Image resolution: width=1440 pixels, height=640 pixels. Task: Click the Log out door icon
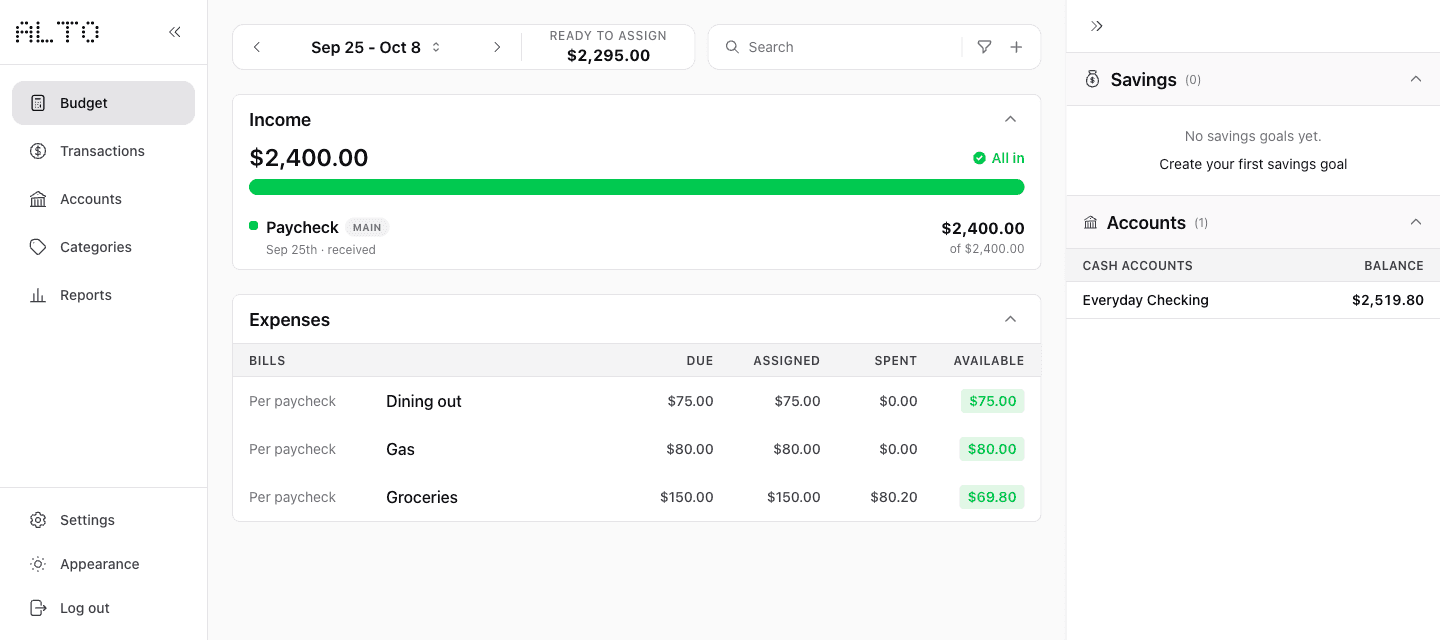pyautogui.click(x=38, y=608)
